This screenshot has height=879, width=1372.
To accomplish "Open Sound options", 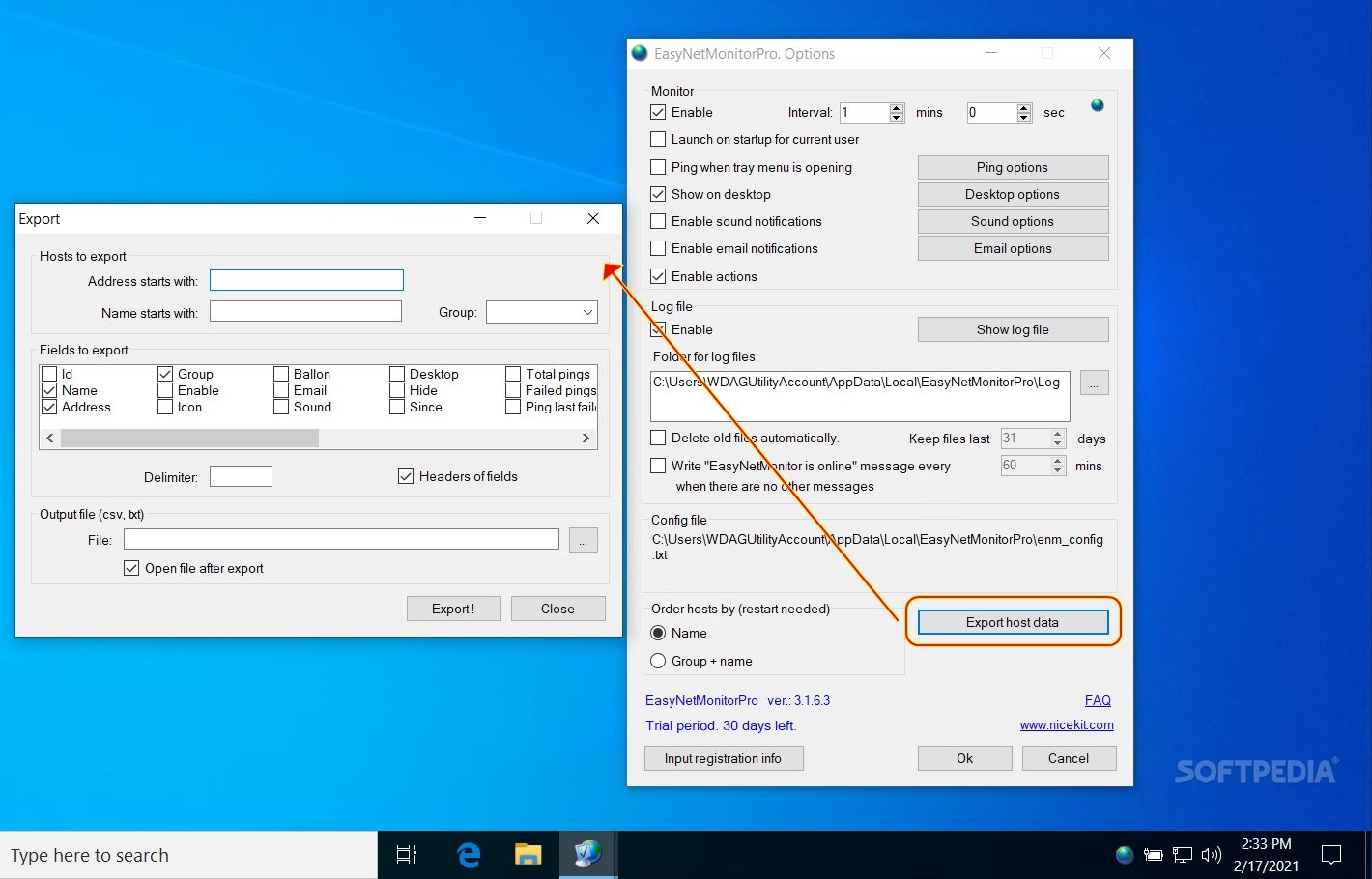I will (1013, 221).
